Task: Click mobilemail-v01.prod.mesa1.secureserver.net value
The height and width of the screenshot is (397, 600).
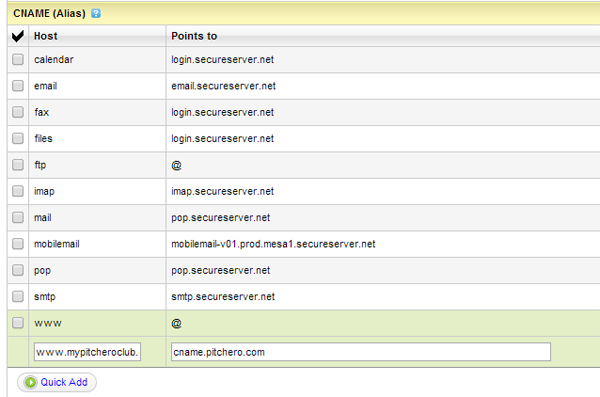Action: (x=273, y=244)
